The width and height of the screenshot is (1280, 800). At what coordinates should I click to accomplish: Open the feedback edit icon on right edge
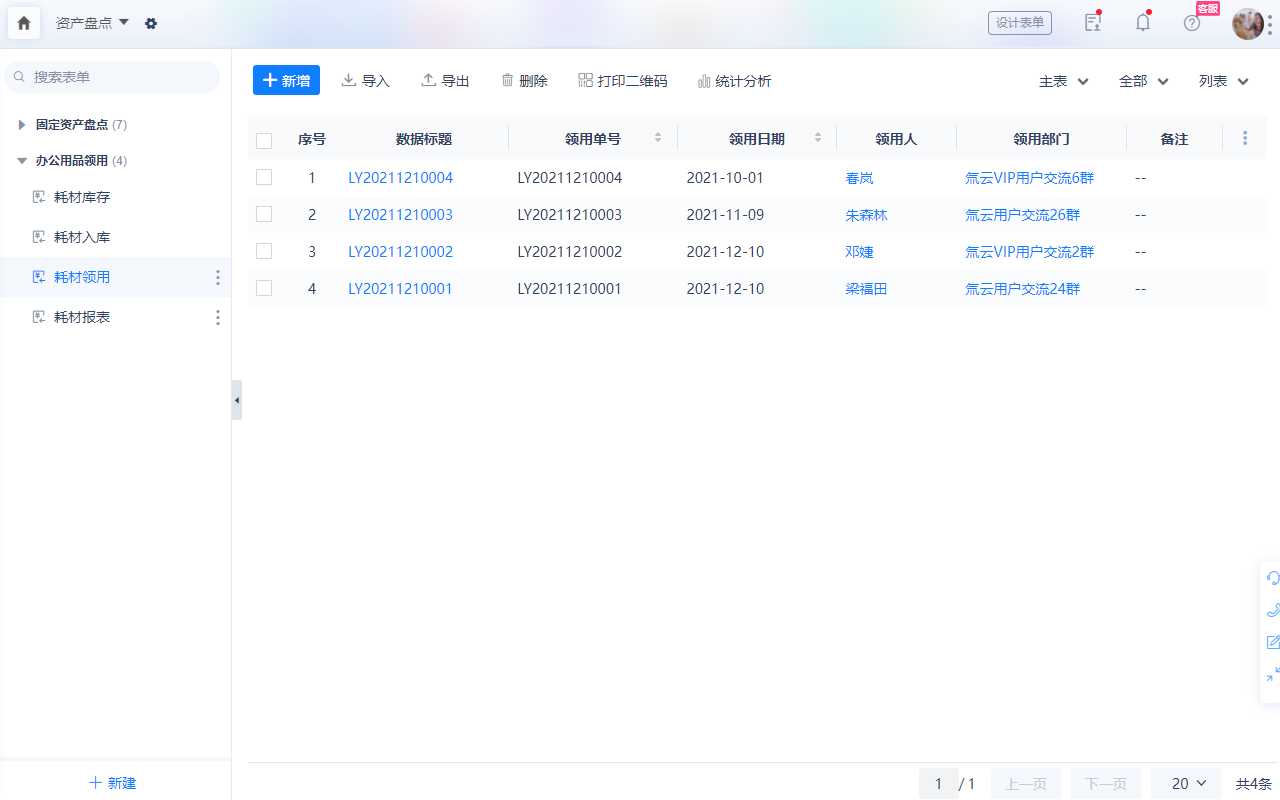pyautogui.click(x=1273, y=642)
